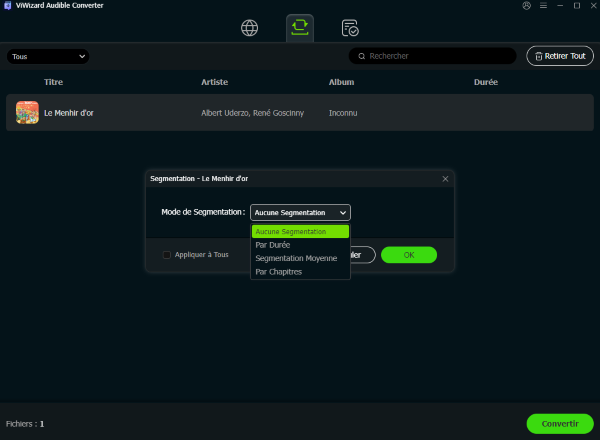Open the converted history tab
The height and width of the screenshot is (440, 600).
click(x=350, y=28)
